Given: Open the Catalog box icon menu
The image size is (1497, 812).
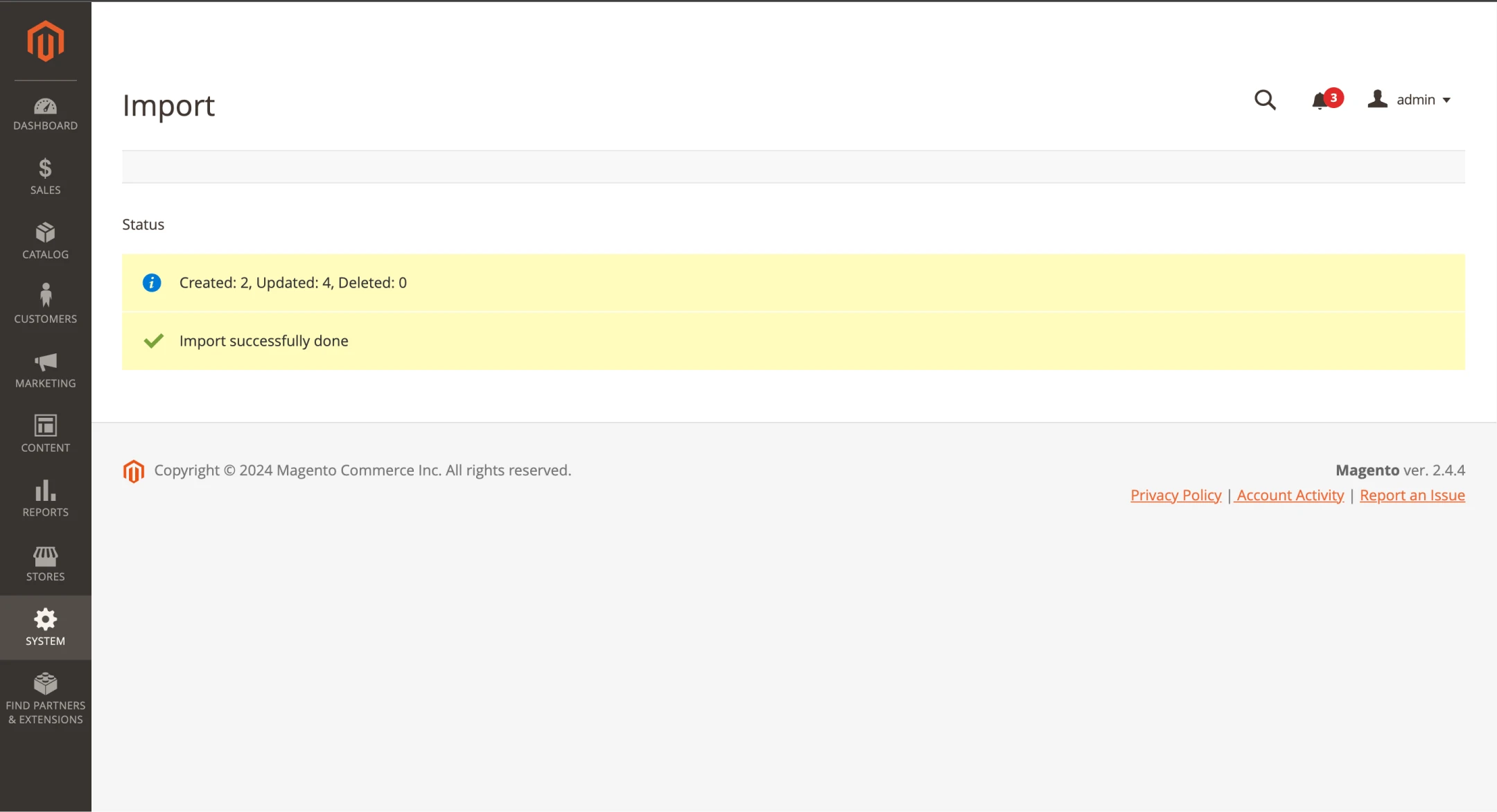Looking at the screenshot, I should point(46,233).
